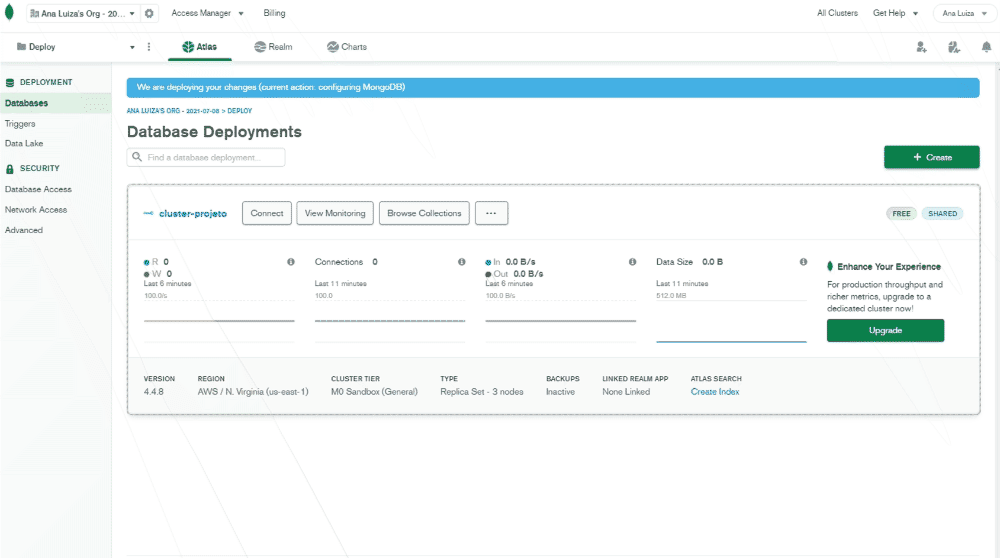
Task: Click info icon for Connections chart
Action: 462,262
